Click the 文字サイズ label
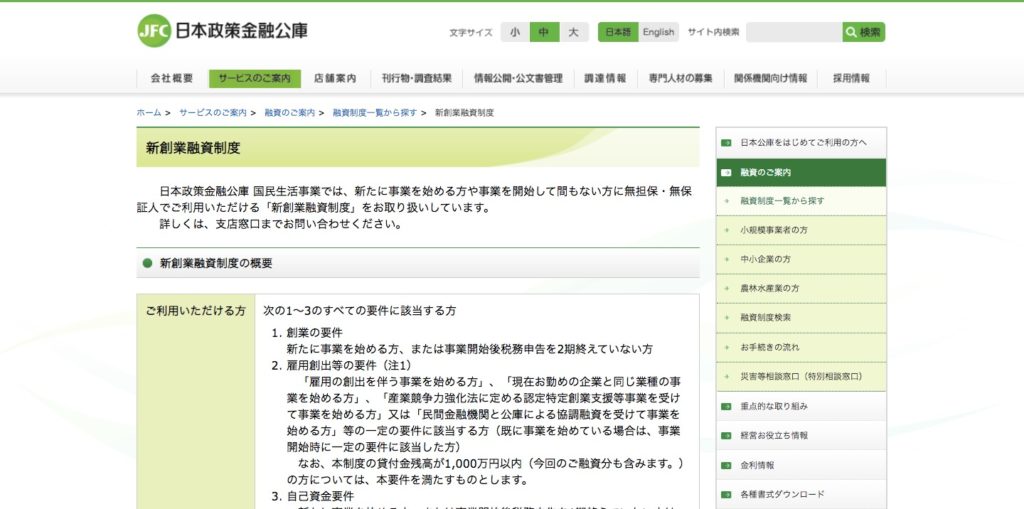This screenshot has width=1024, height=509. click(471, 33)
